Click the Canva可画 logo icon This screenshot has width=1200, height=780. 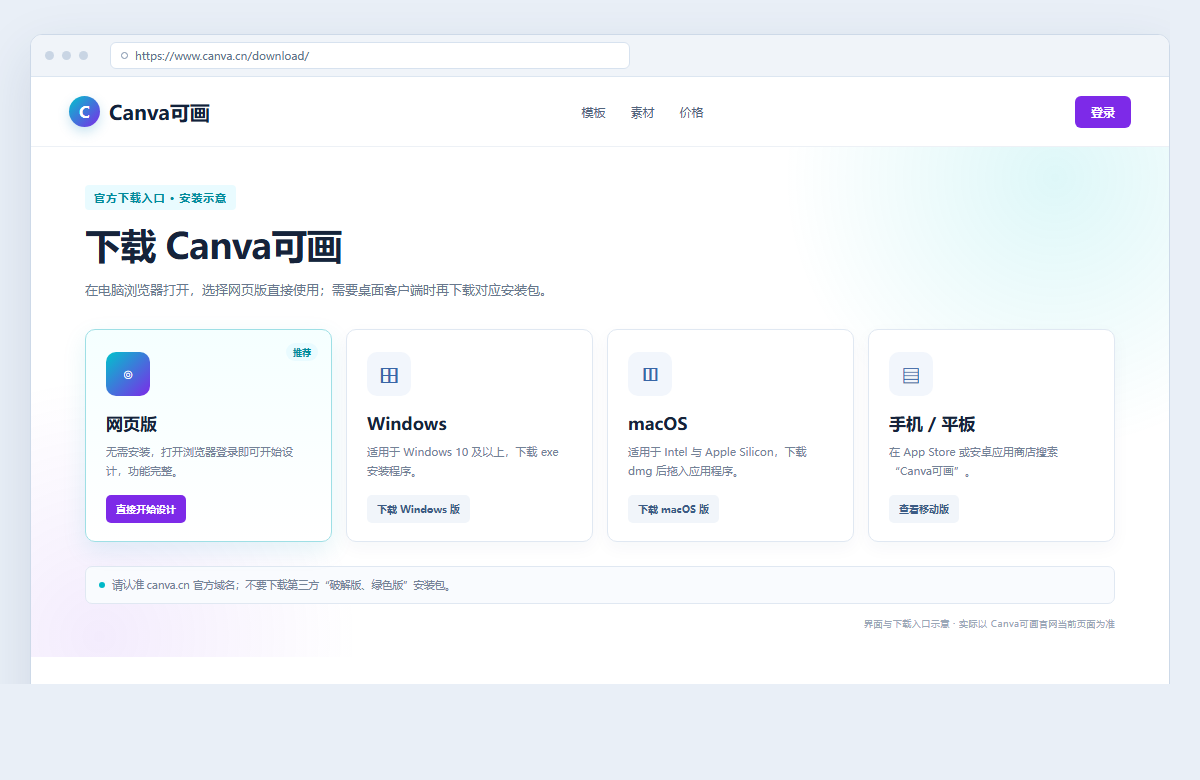(85, 112)
